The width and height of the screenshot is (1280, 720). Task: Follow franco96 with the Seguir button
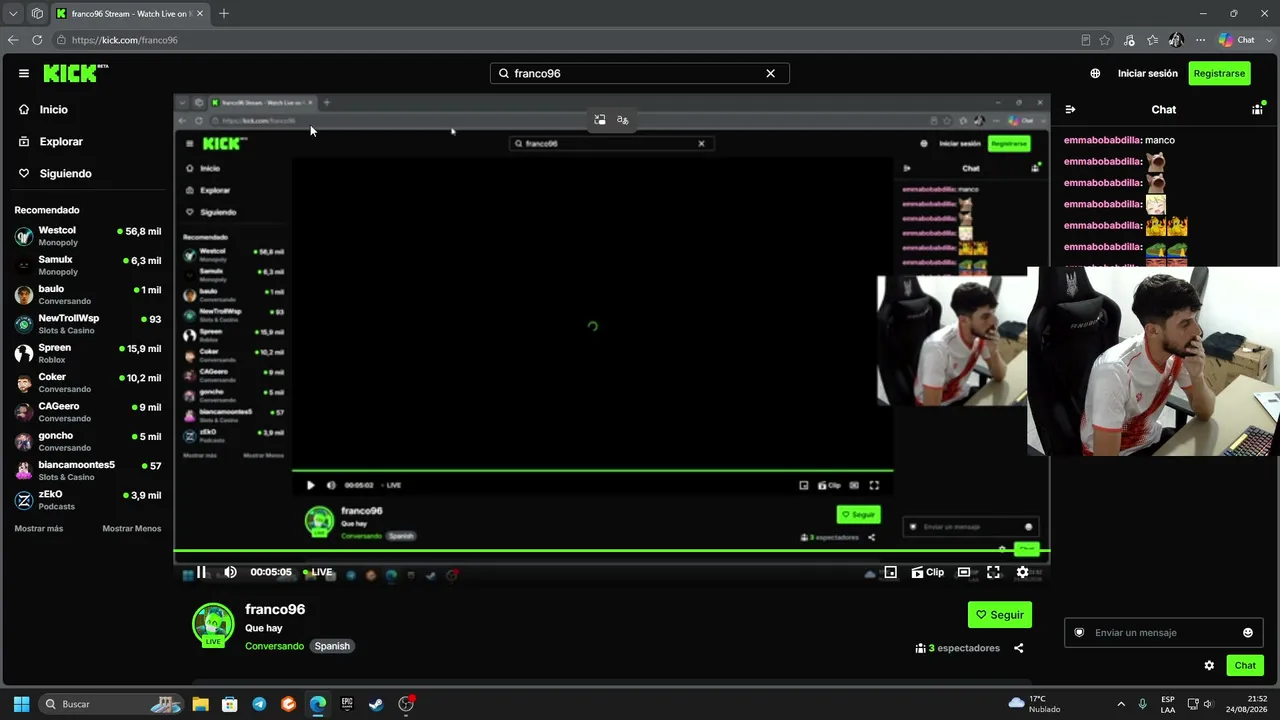[1000, 615]
